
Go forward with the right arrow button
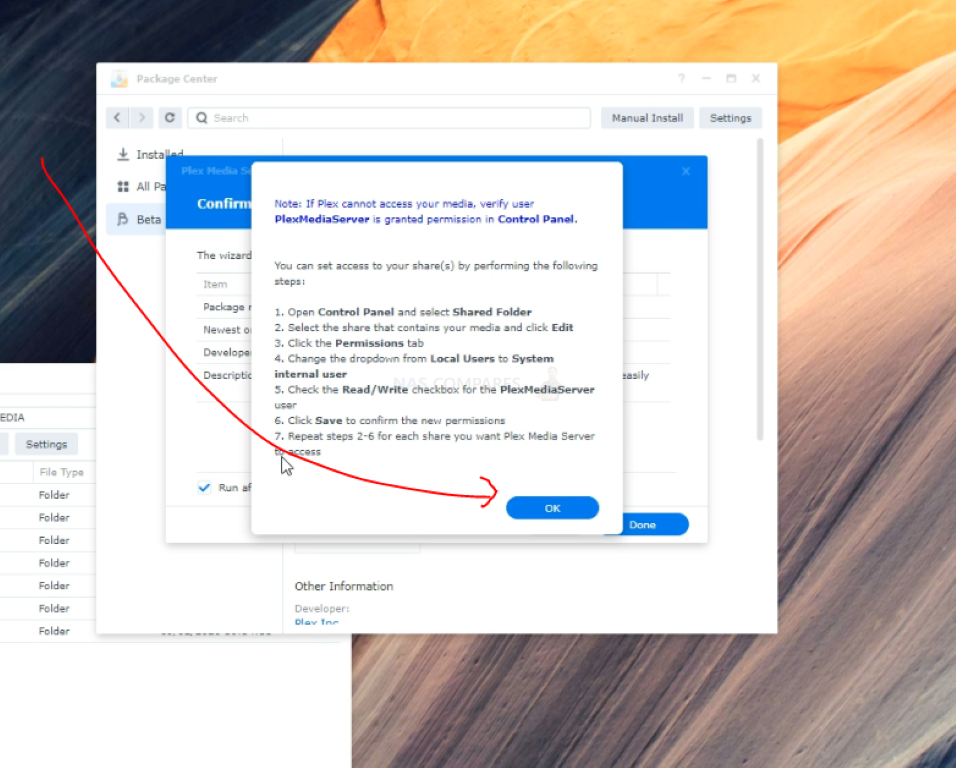point(142,118)
